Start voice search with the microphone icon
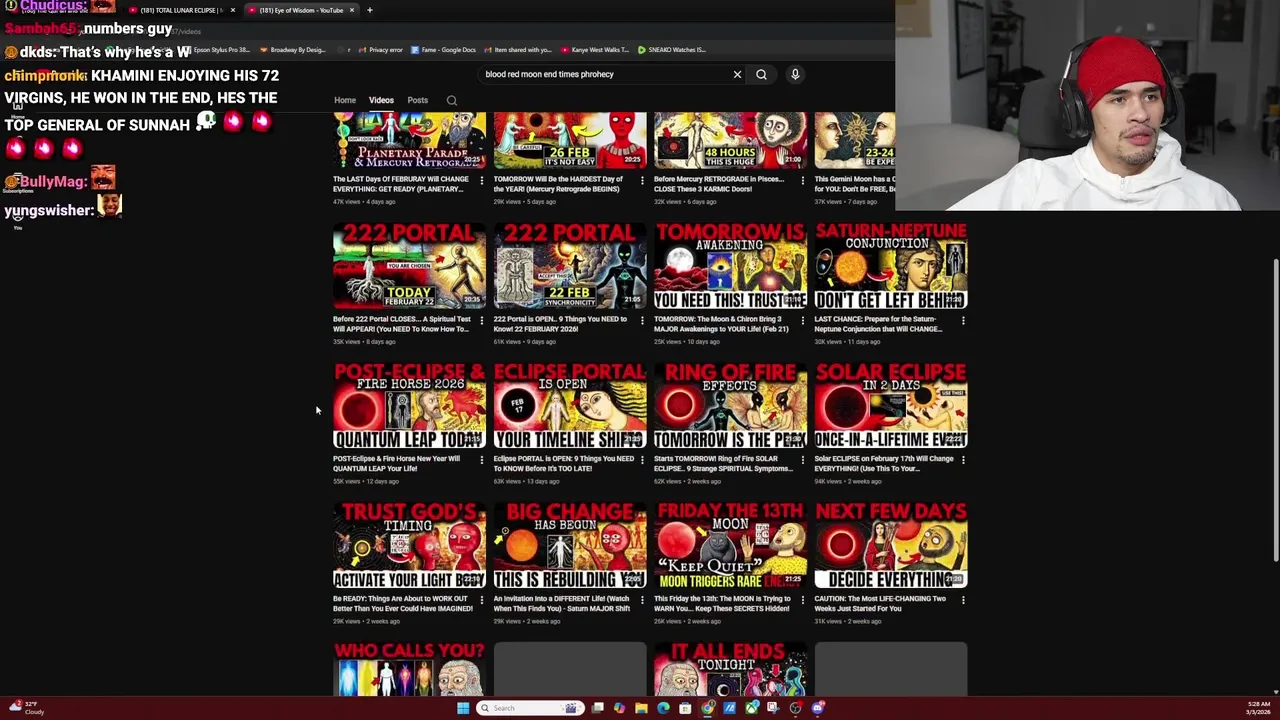Viewport: 1280px width, 720px height. coord(795,74)
